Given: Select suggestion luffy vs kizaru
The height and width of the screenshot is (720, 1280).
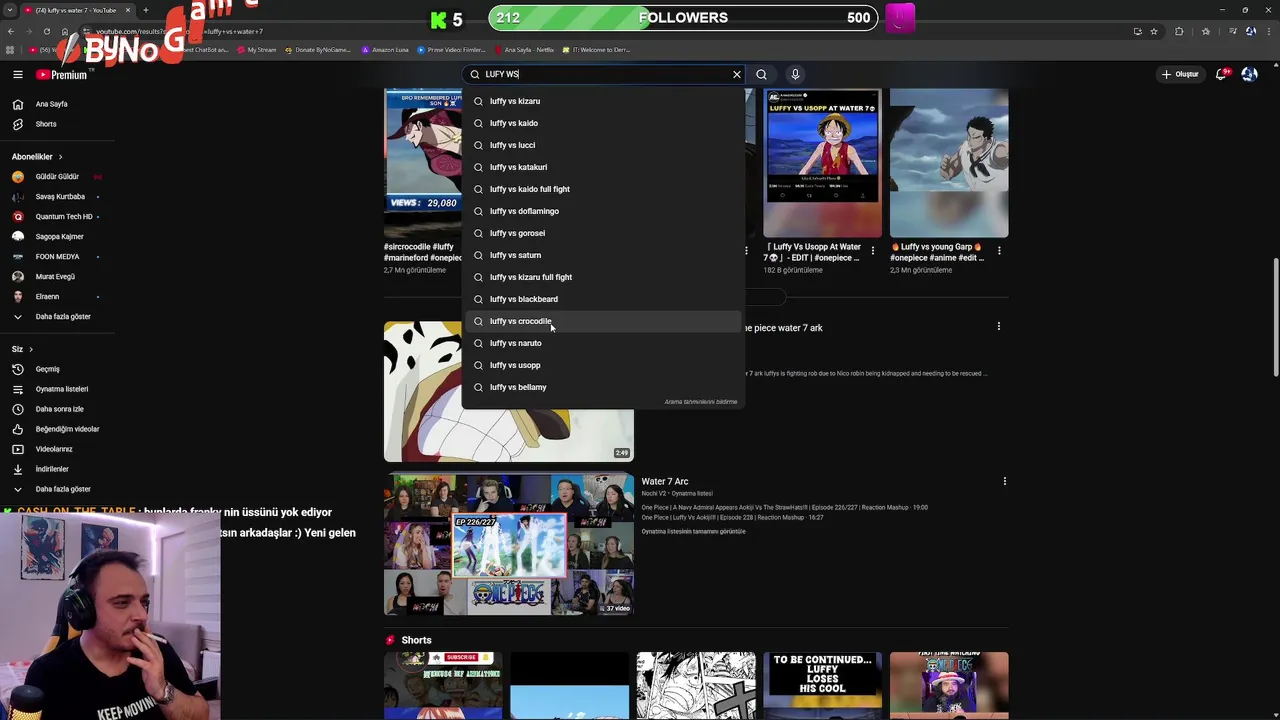Looking at the screenshot, I should point(603,101).
